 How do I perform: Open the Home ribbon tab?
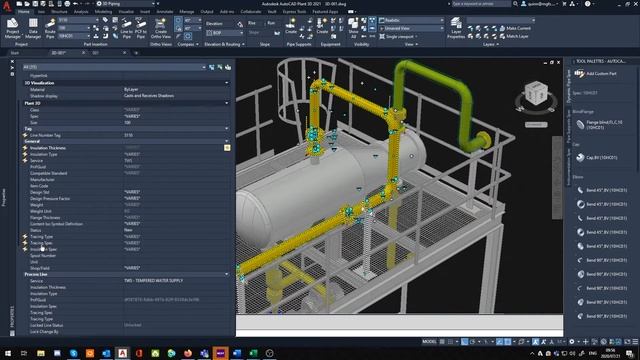(x=24, y=11)
